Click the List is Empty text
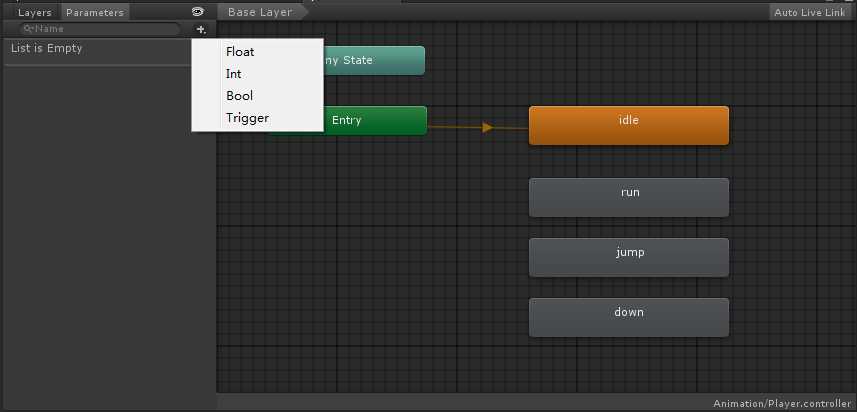Screen dimensions: 857x412 [x=46, y=48]
